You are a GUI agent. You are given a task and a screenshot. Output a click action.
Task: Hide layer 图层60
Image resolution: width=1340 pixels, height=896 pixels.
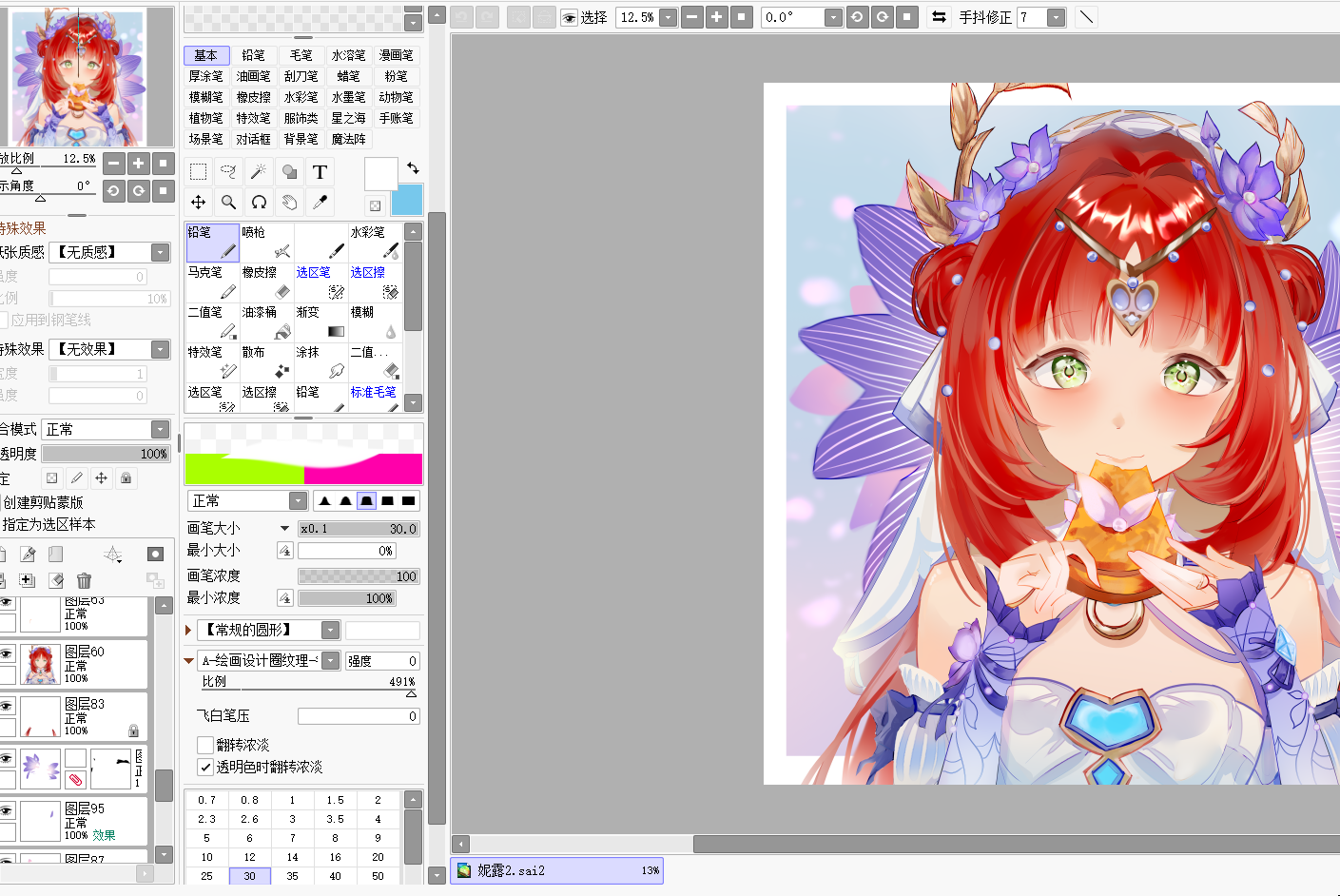(6, 654)
